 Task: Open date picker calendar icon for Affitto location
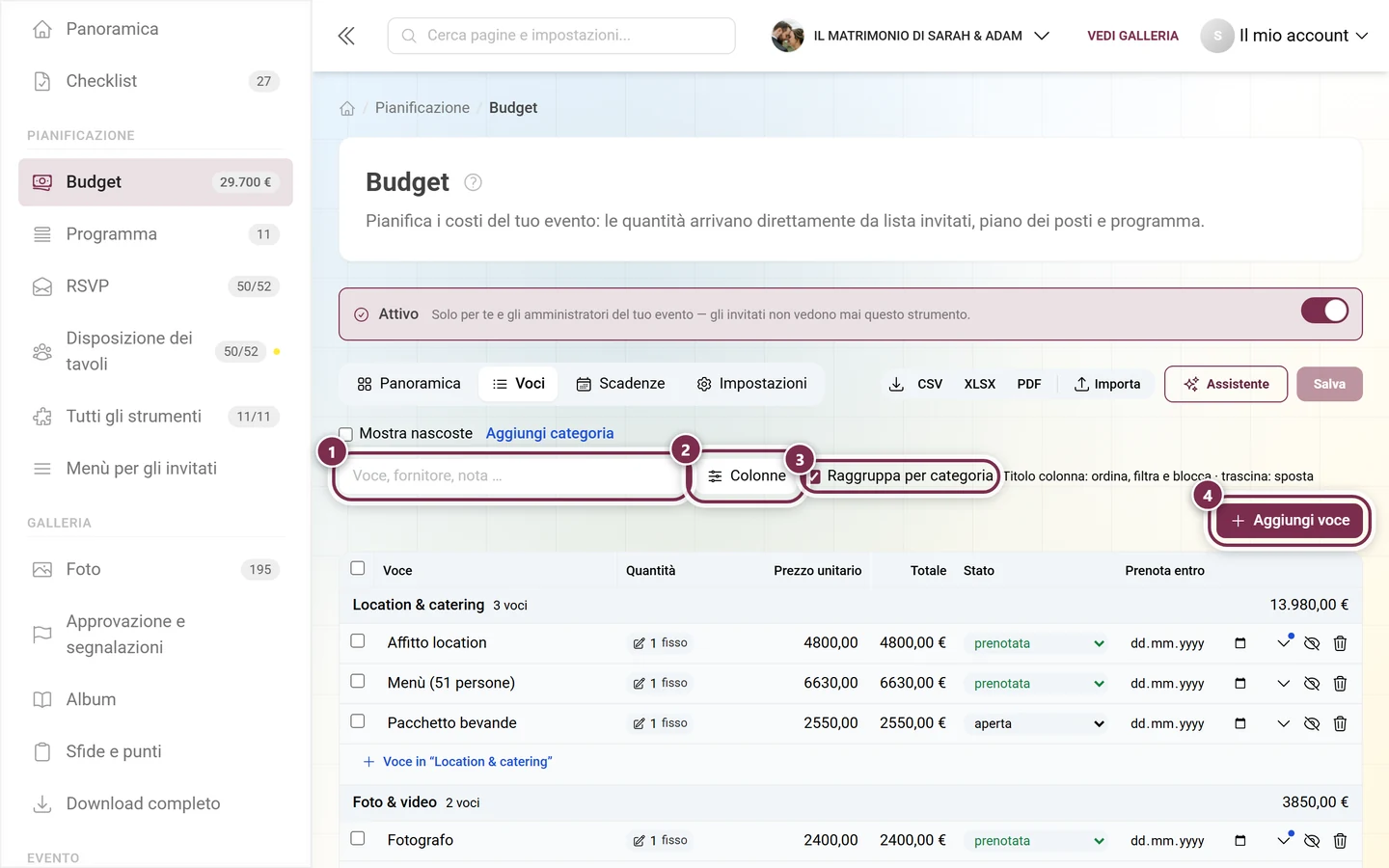(1240, 643)
